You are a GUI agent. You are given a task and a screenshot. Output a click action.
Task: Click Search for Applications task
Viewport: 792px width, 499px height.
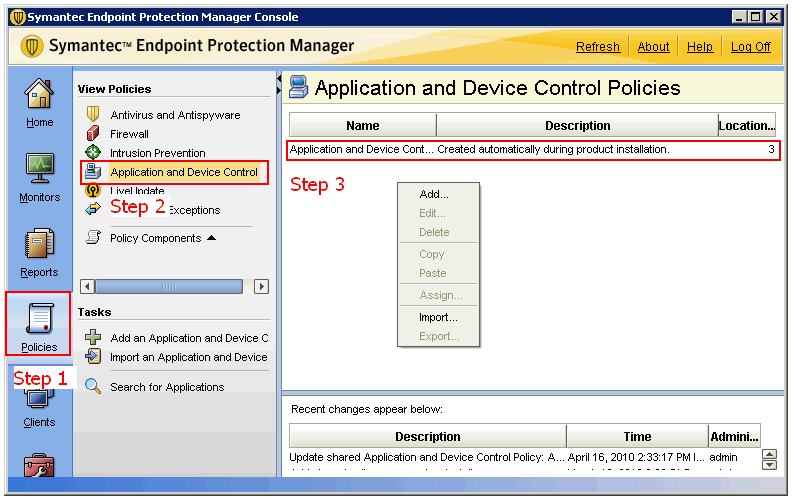tap(167, 387)
